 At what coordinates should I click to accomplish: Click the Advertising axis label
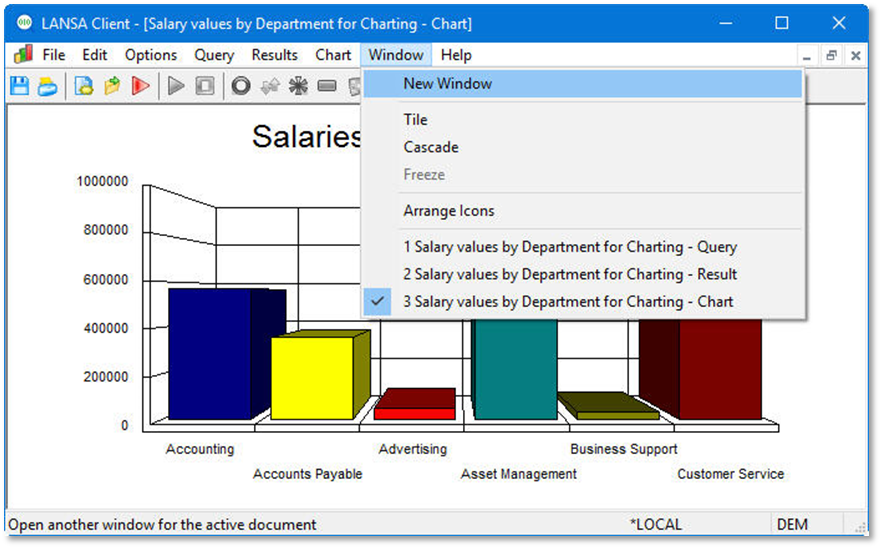[x=413, y=449]
